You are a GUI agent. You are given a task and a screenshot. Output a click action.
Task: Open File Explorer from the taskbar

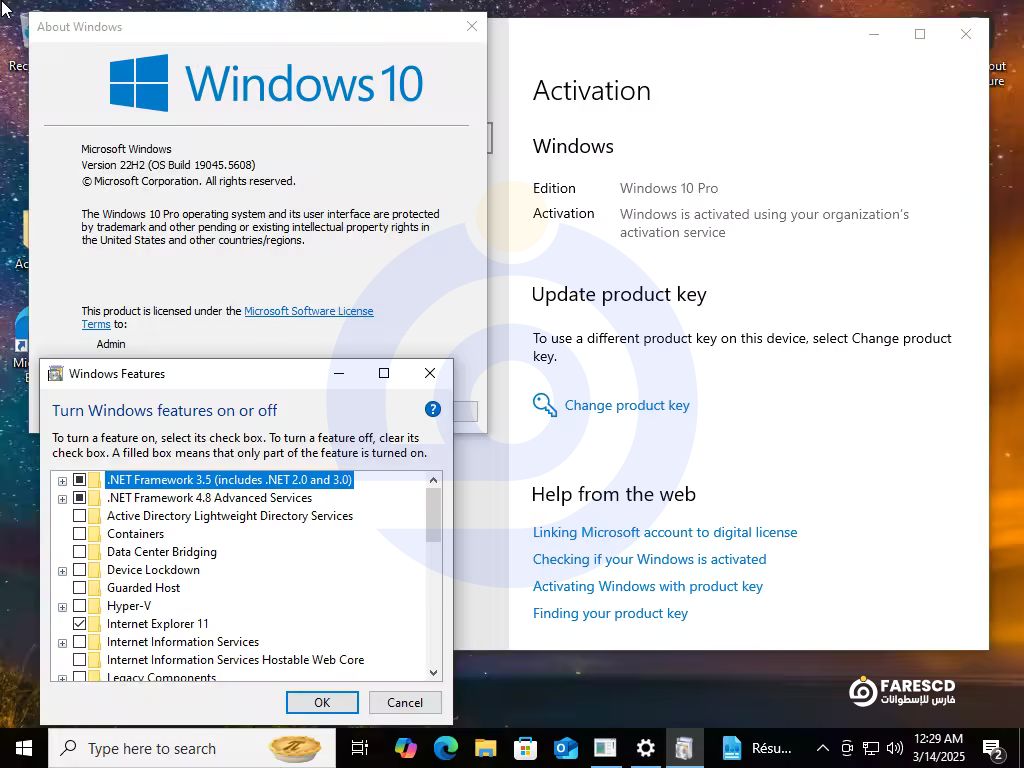[x=486, y=748]
